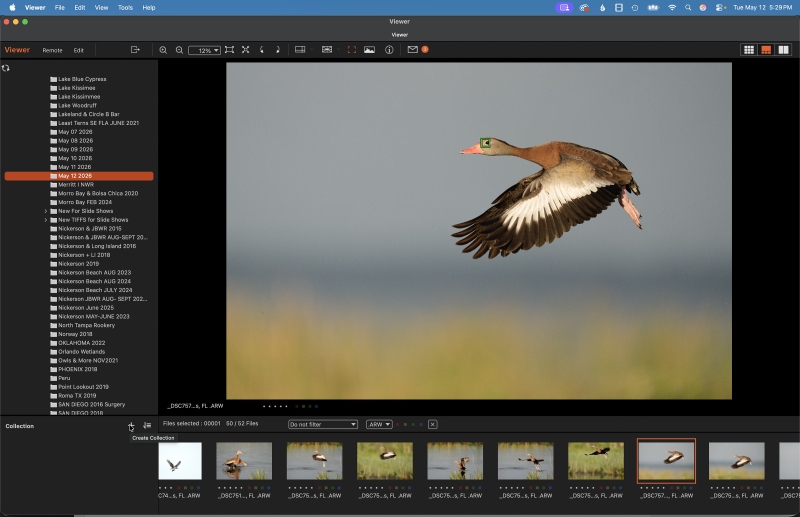Open the .ARW file type dropdown

(x=379, y=424)
